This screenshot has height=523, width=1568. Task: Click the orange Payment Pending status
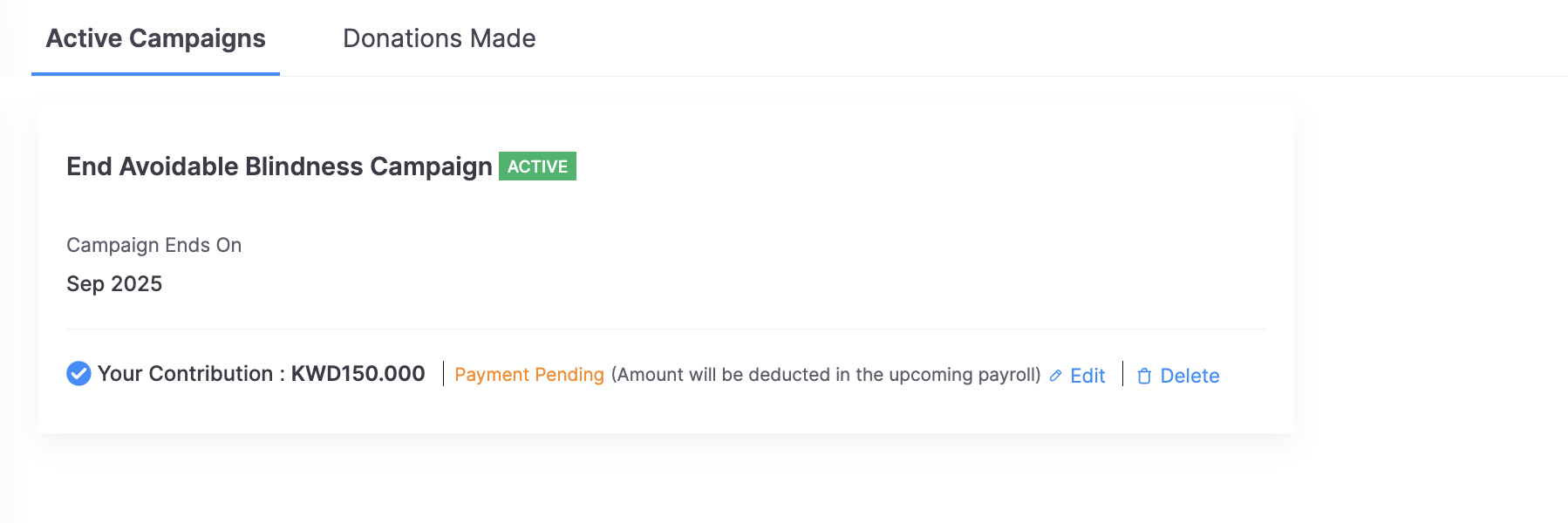528,375
